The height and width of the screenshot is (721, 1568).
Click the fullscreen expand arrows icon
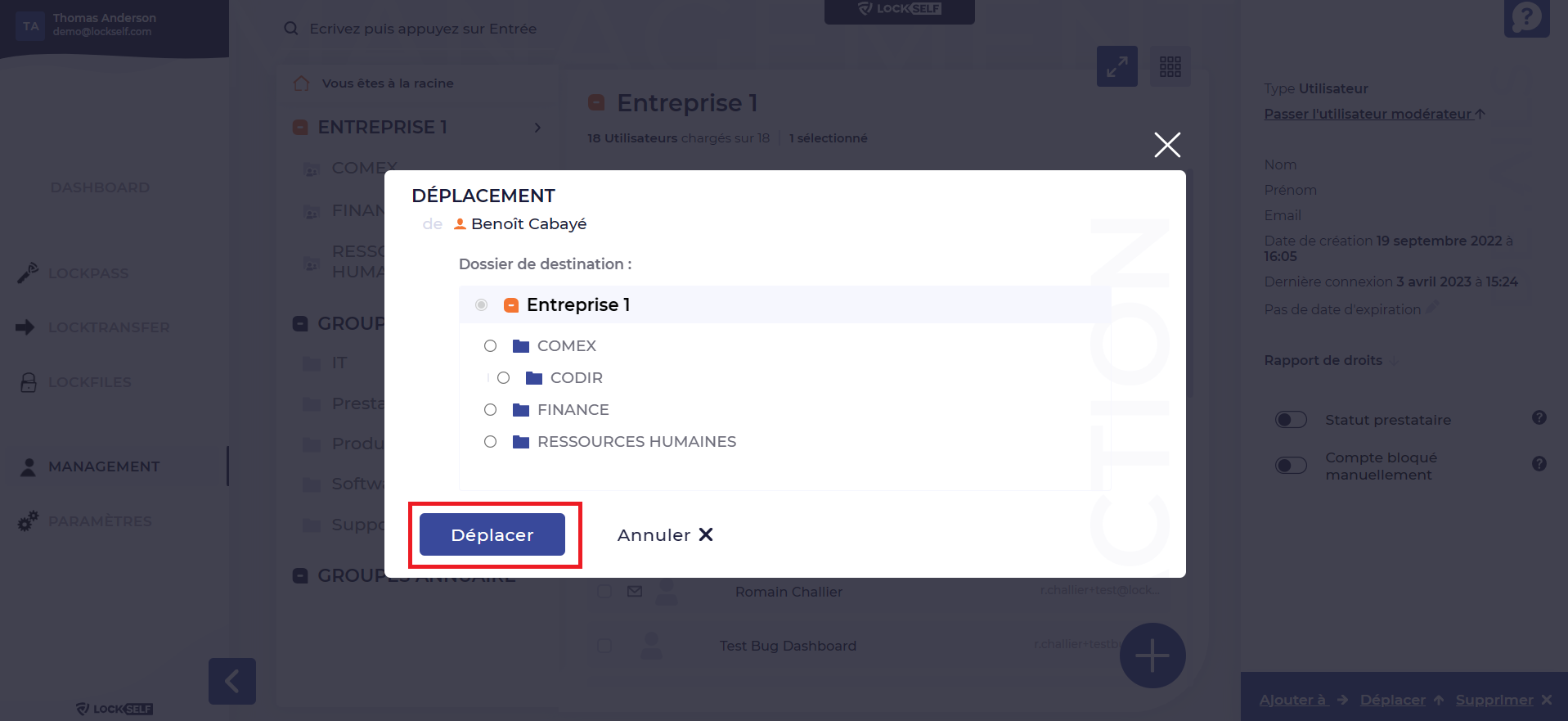pyautogui.click(x=1117, y=66)
